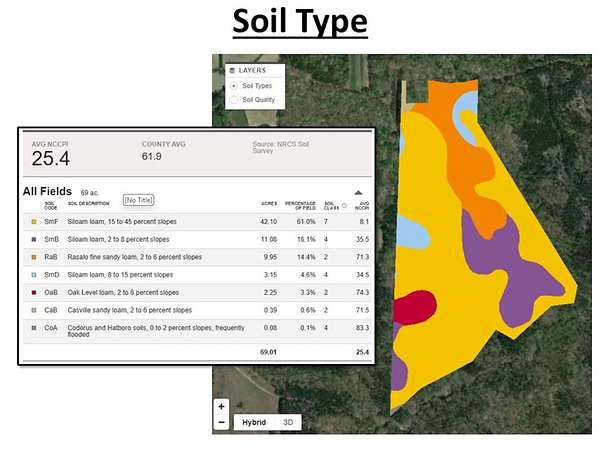This screenshot has height=450, width=600.
Task: Click the Soil Class info icon
Action: point(345,206)
